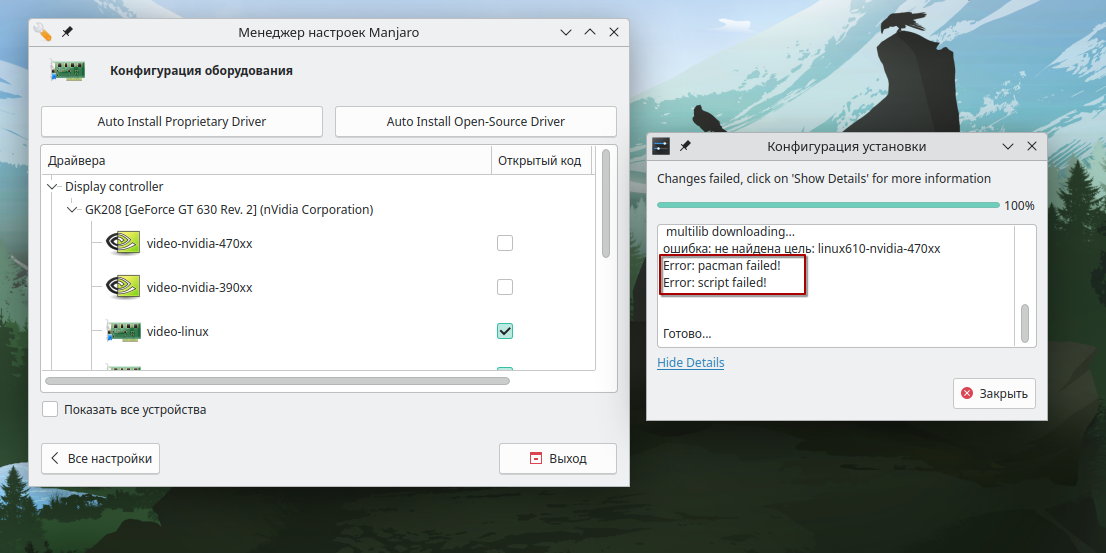Click the card icon next to video-linux

click(x=123, y=332)
